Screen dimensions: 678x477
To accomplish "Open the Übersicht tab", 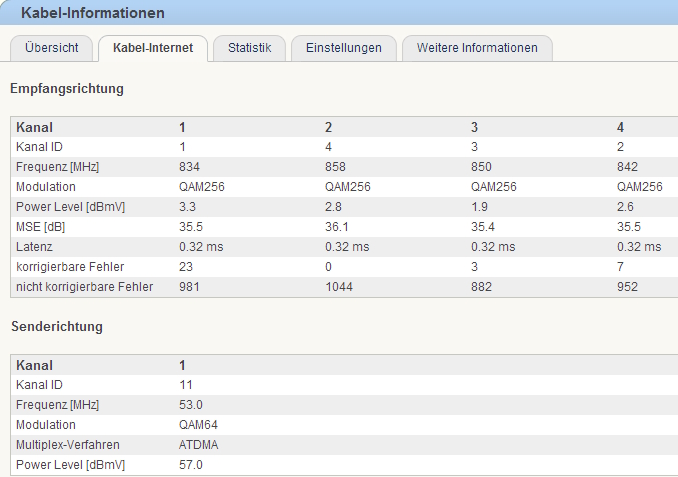I will [x=51, y=48].
